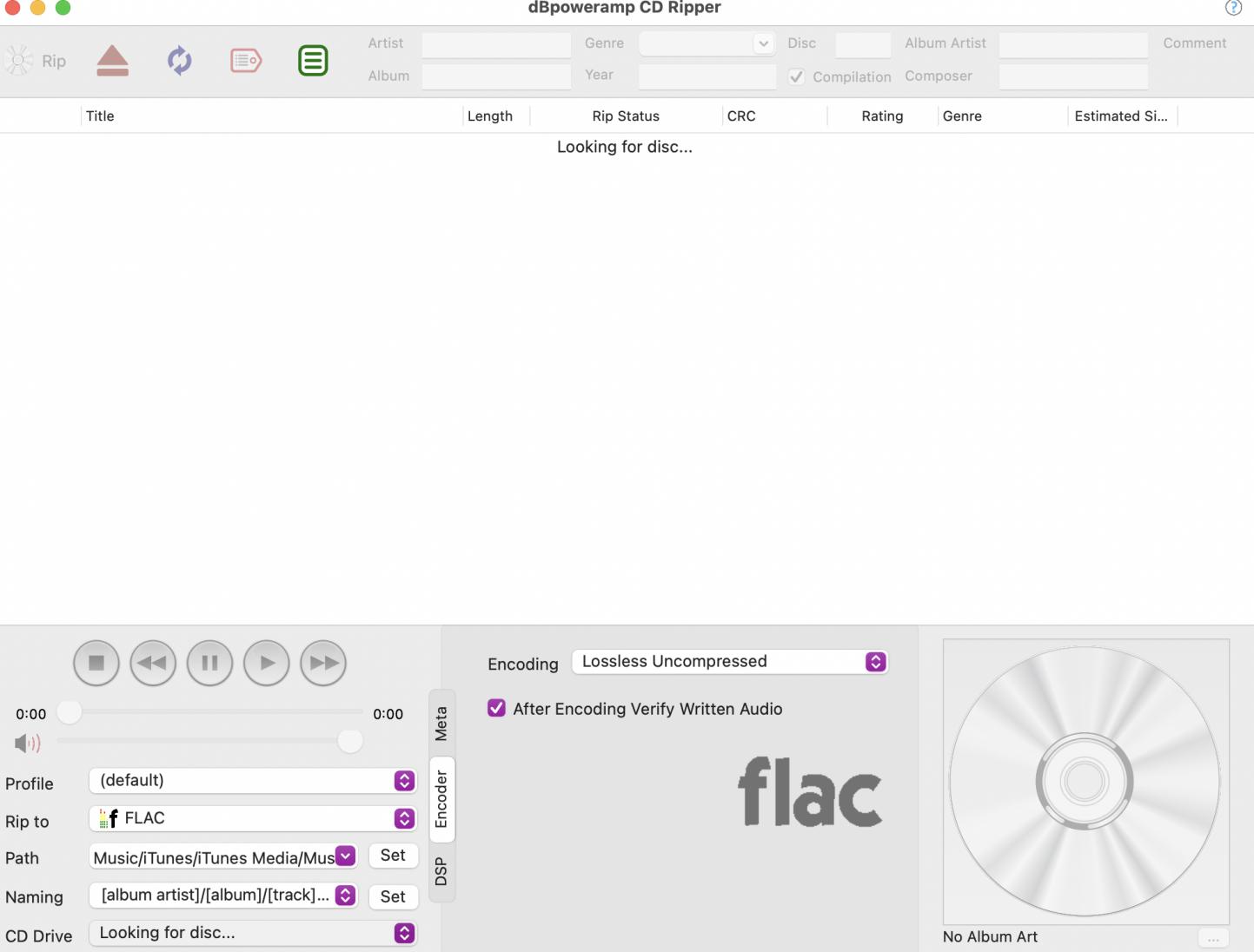This screenshot has height=952, width=1254.
Task: Open the Rip to FLAC format dropdown
Action: [253, 818]
